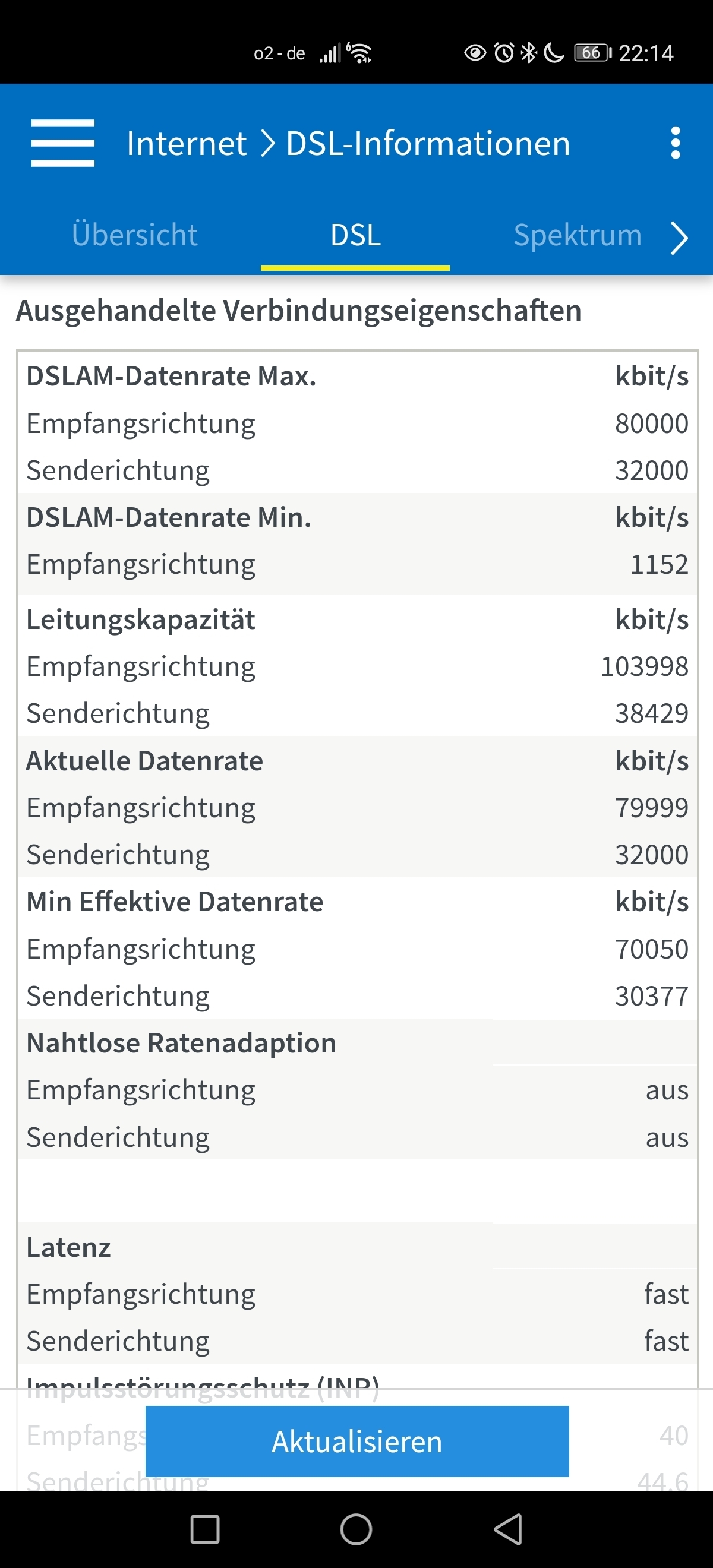
Task: Tap the alarm clock status icon
Action: click(x=504, y=53)
